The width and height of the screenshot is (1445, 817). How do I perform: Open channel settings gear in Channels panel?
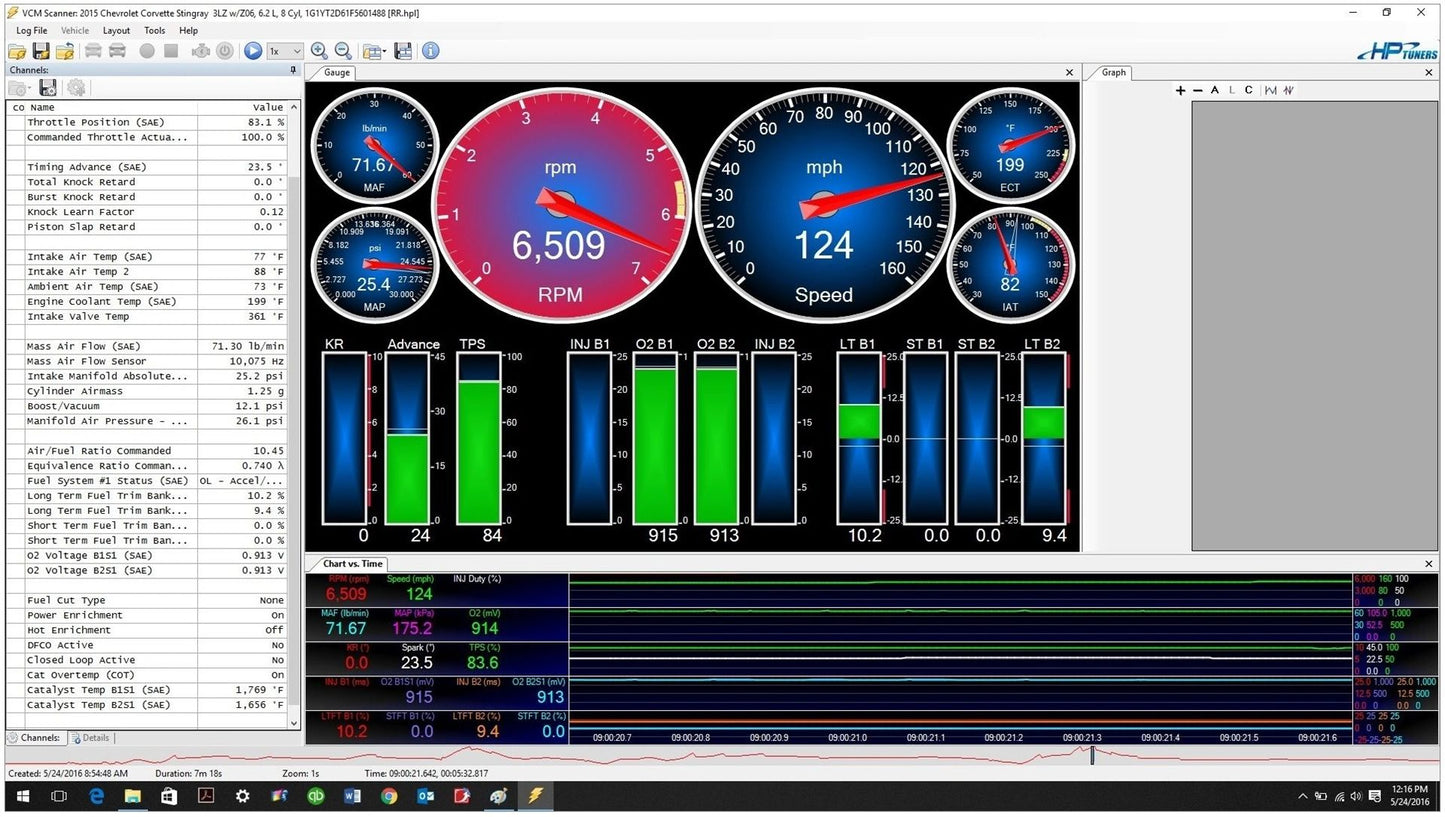(76, 88)
